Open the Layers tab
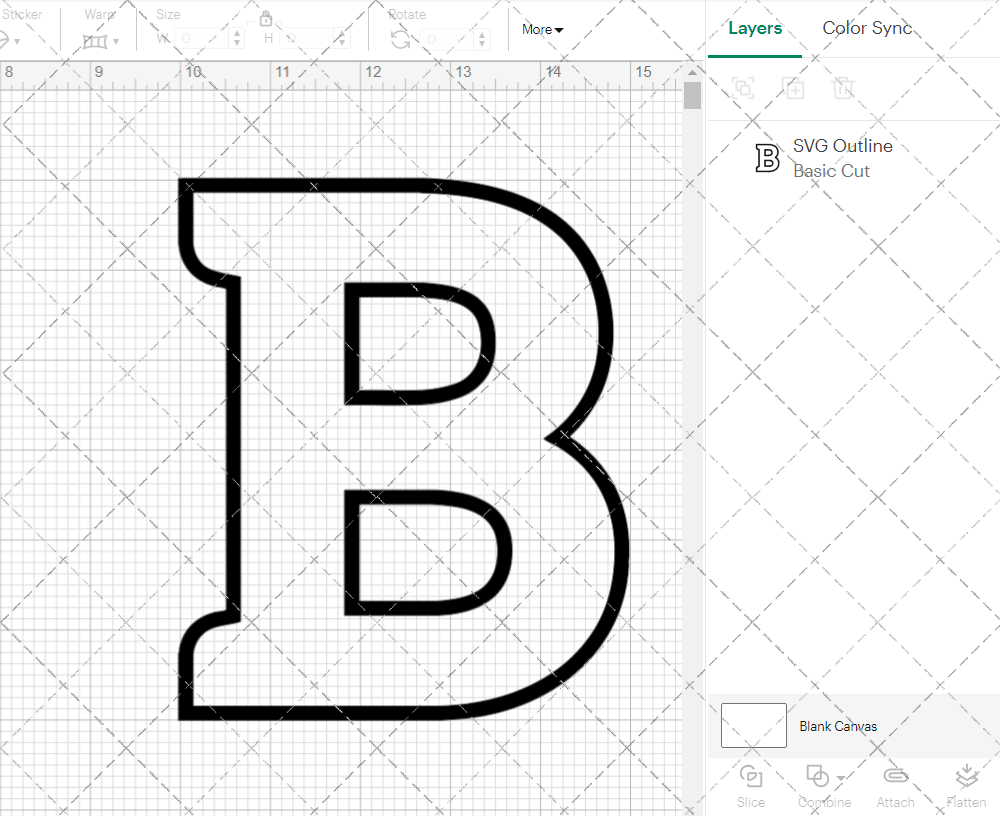Screen dimensions: 1000x816 [x=755, y=28]
